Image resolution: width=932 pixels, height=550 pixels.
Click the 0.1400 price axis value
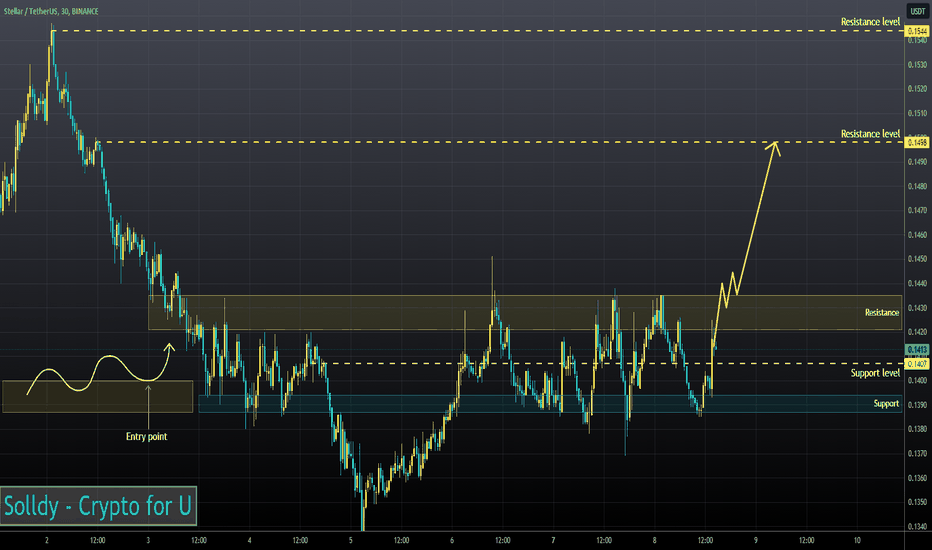917,380
